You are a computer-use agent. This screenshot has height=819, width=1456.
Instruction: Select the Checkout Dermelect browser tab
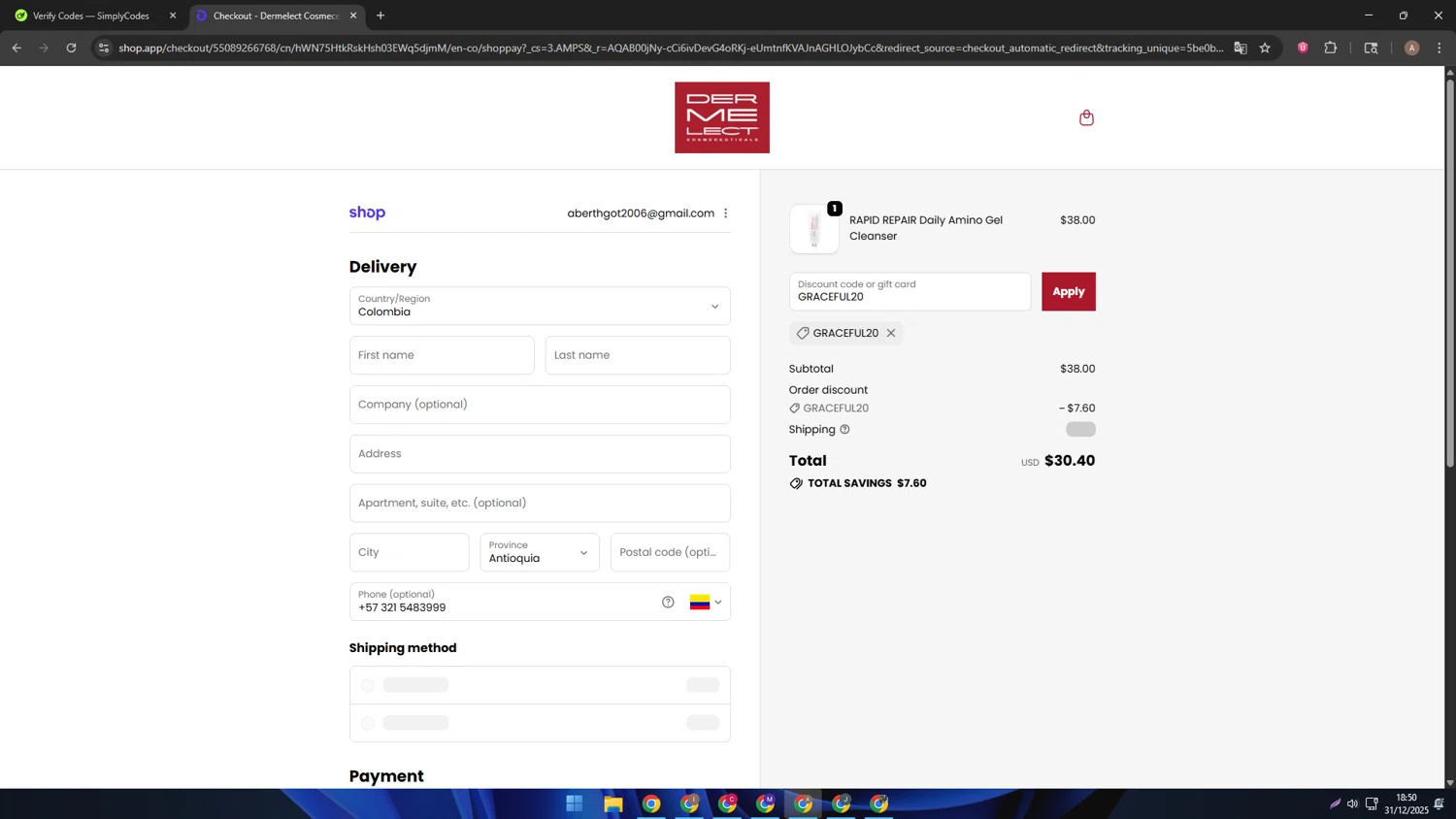click(x=275, y=16)
